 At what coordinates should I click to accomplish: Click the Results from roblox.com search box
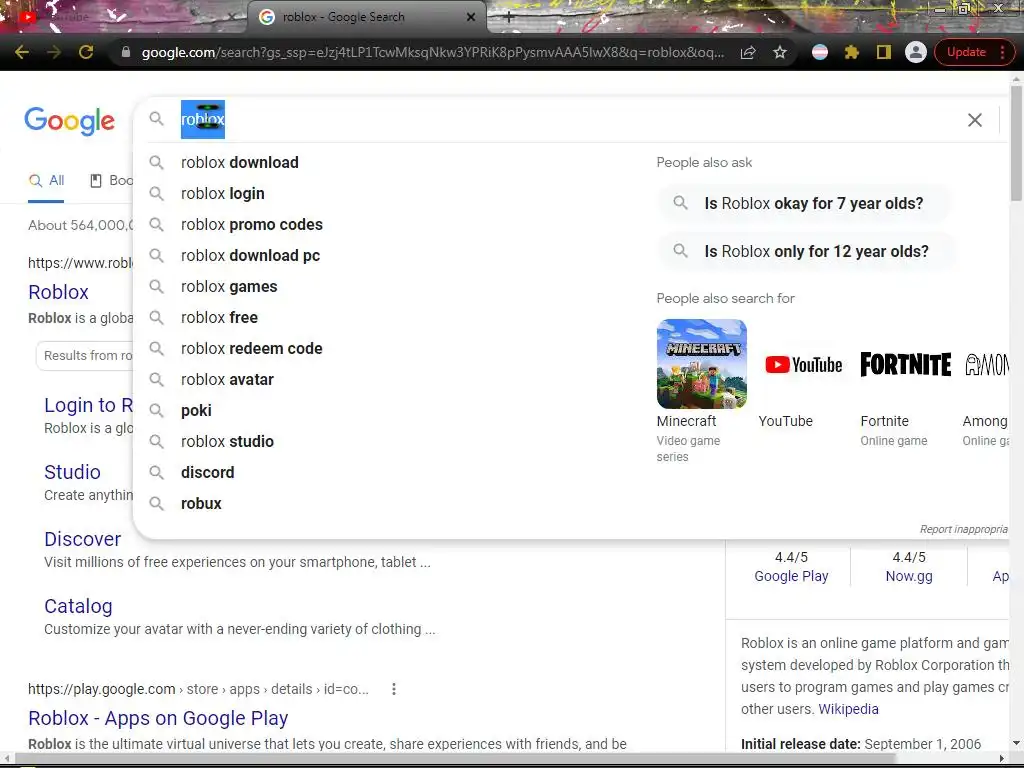pyautogui.click(x=85, y=356)
